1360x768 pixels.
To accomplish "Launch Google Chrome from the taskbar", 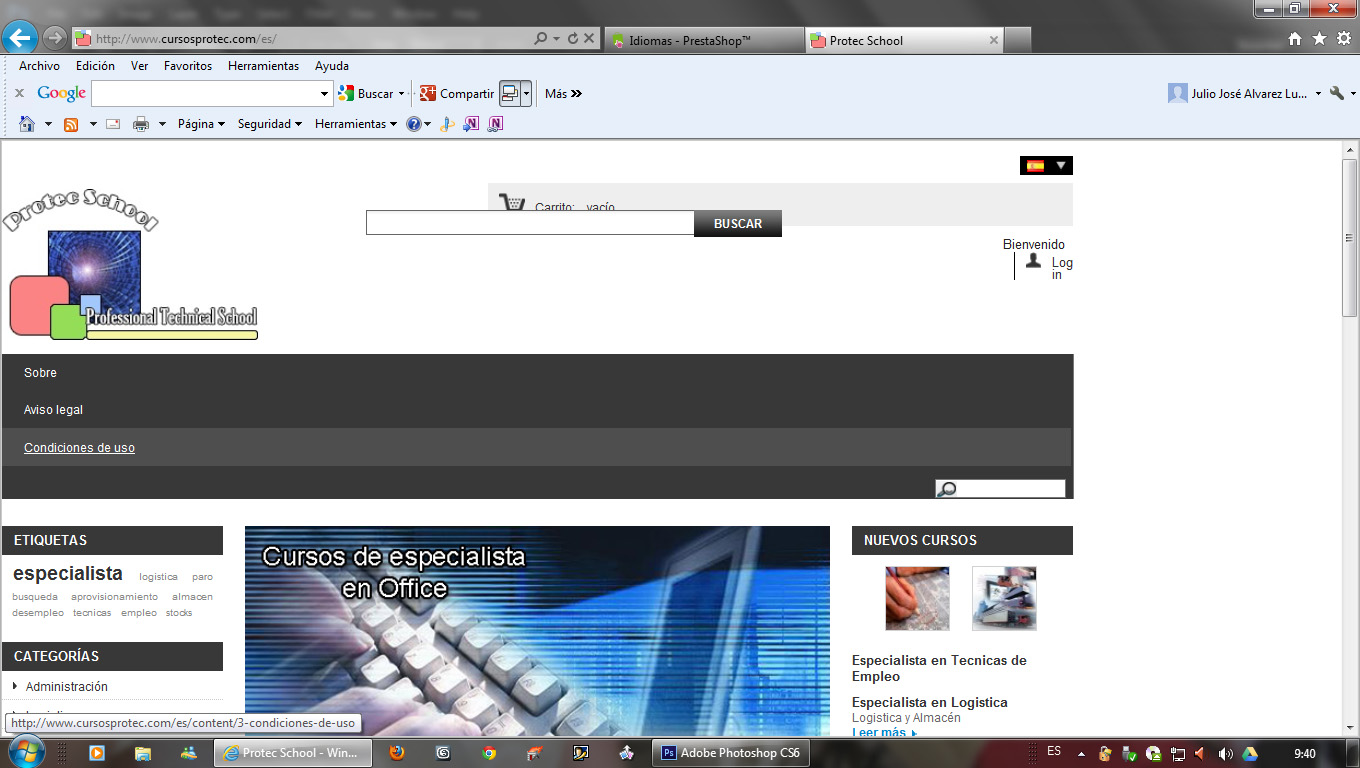I will 489,753.
